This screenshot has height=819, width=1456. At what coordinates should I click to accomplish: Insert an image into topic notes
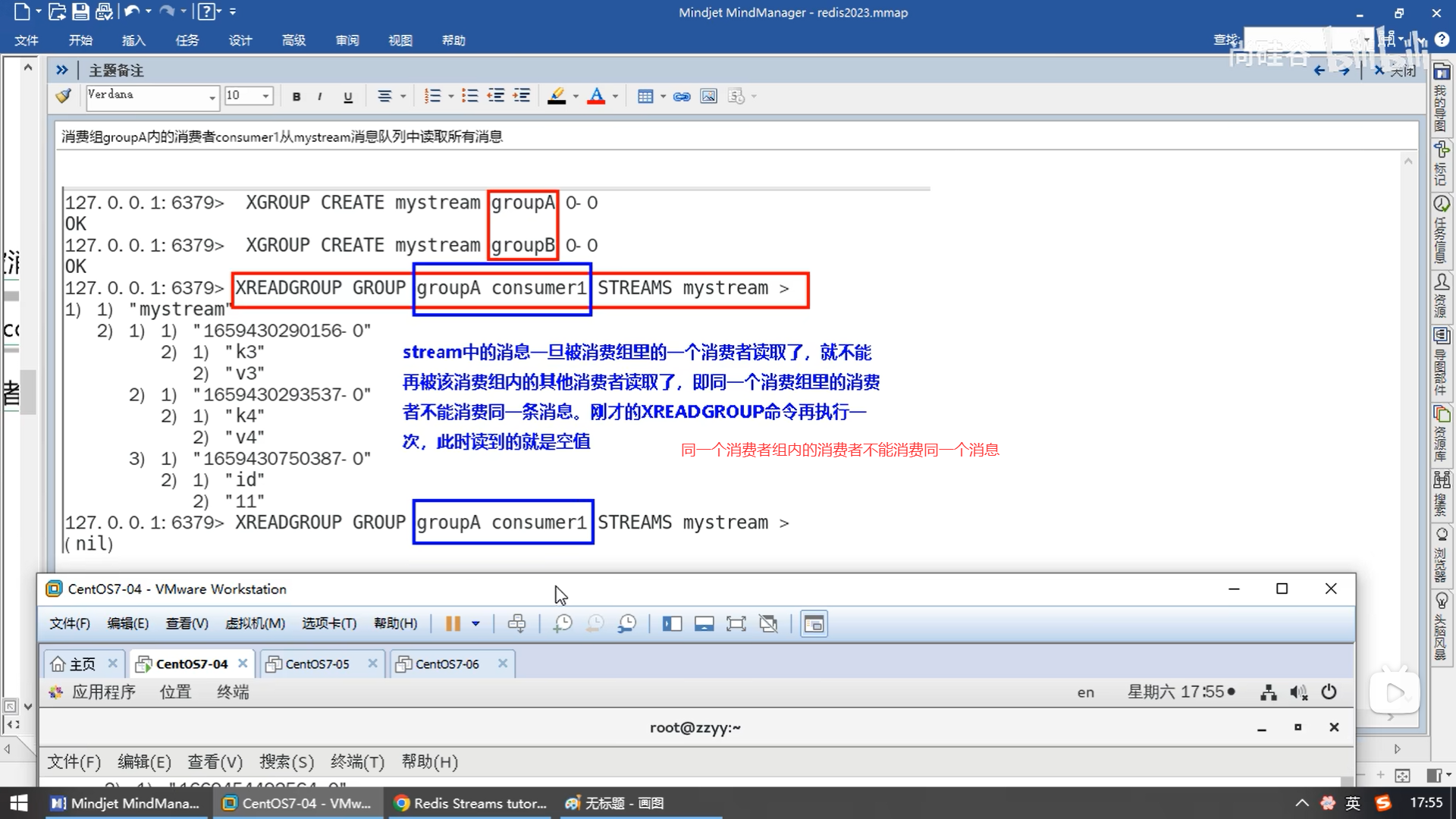coord(708,96)
